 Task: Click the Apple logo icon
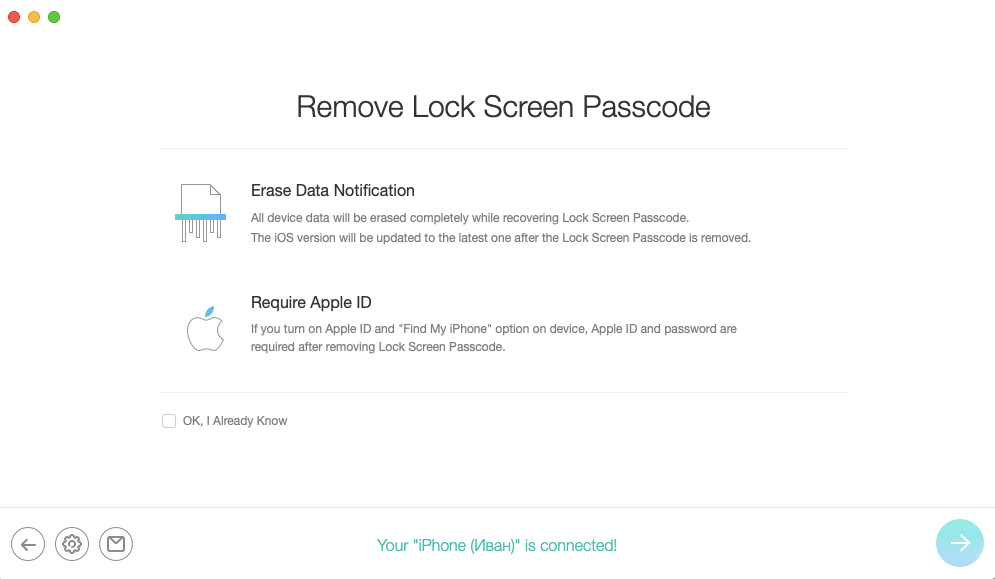click(204, 329)
